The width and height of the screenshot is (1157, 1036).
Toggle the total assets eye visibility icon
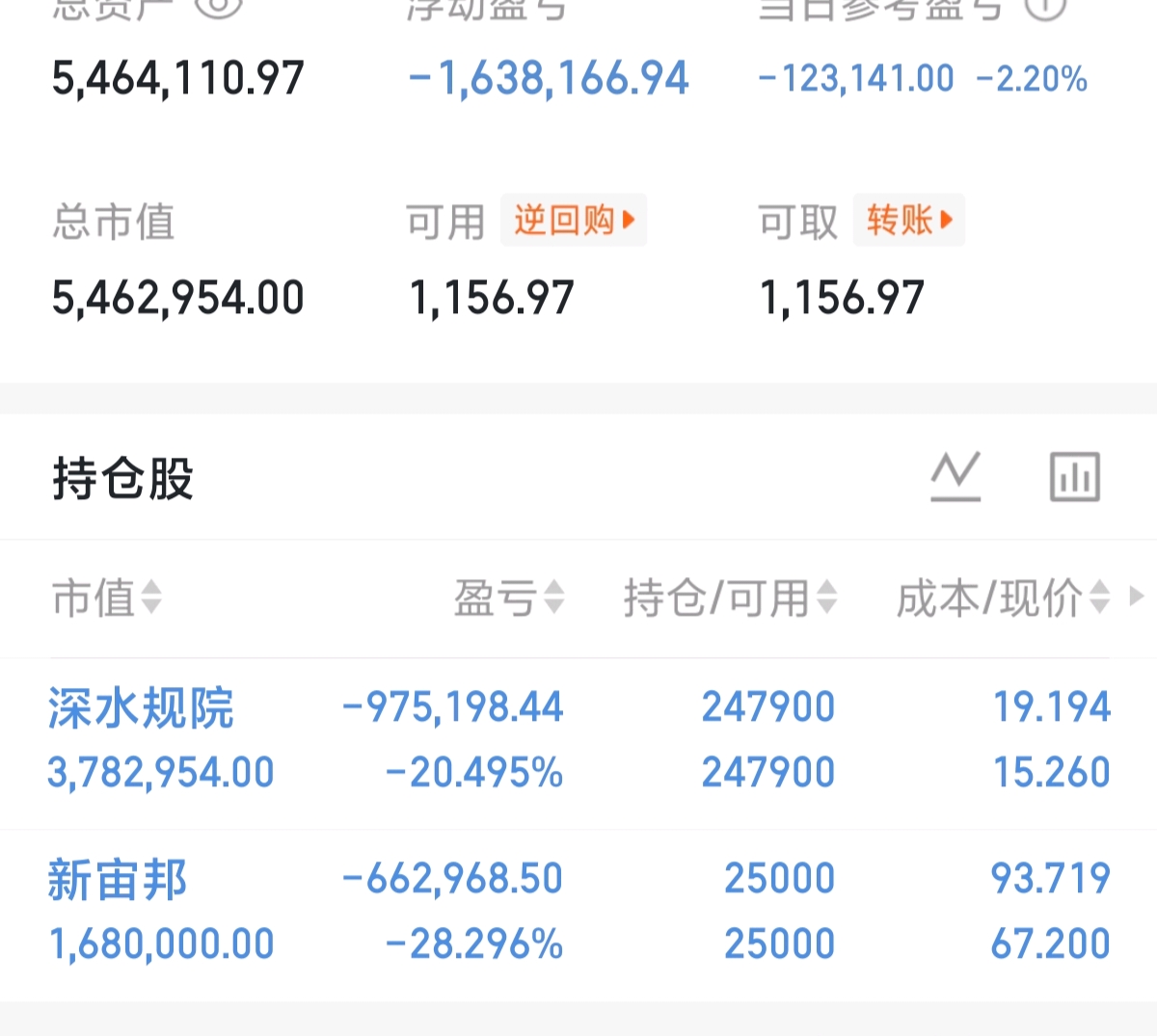tap(218, 7)
